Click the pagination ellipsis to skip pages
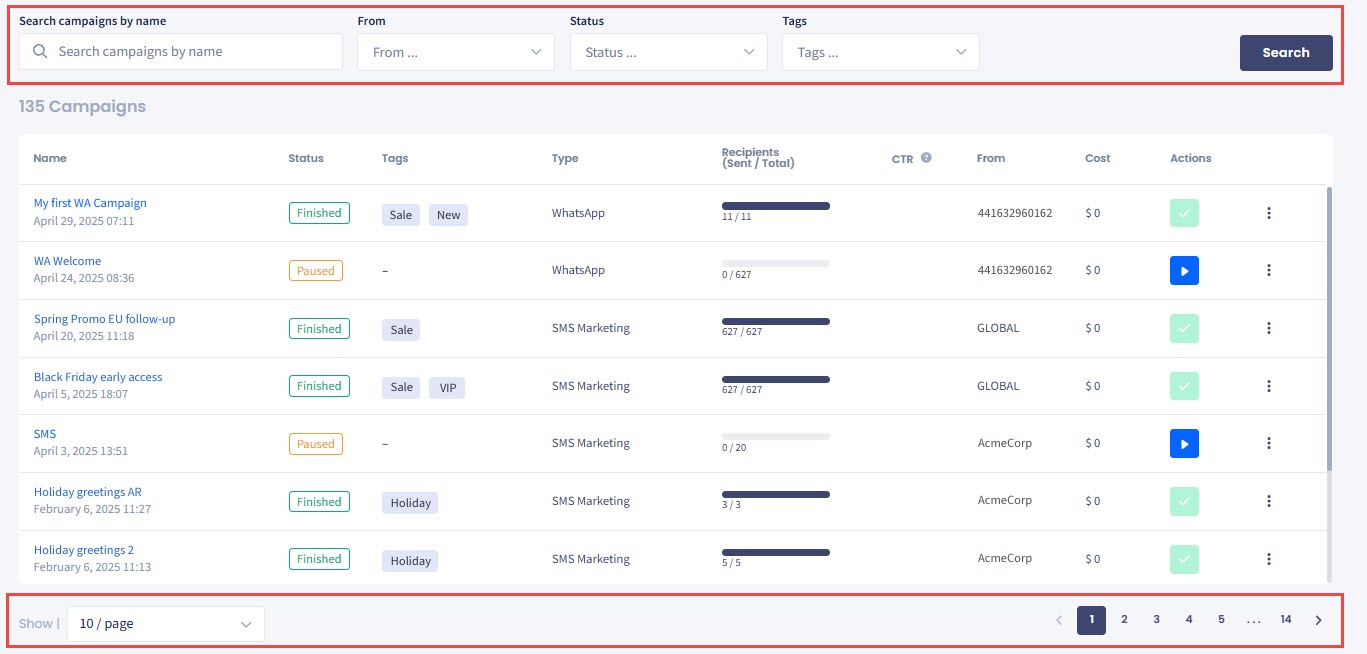The image size is (1367, 654). pos(1254,620)
